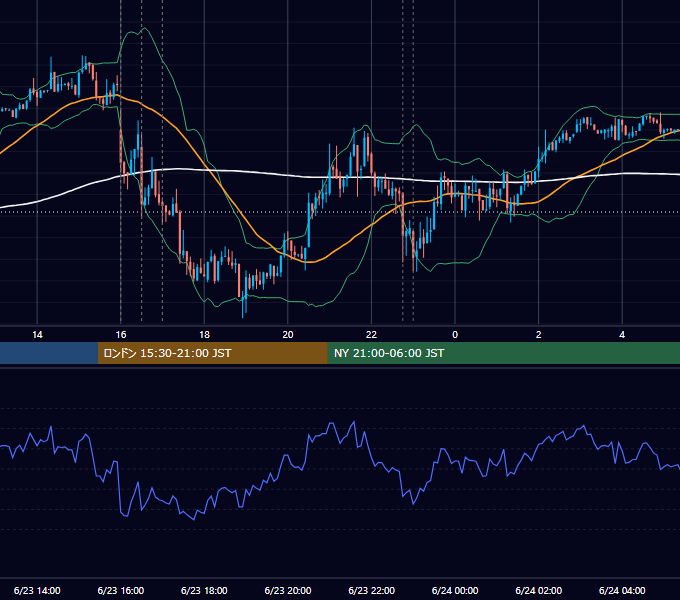Image resolution: width=680 pixels, height=600 pixels.
Task: Select the NY 21:00-06:00 JST session bar
Action: [x=503, y=353]
